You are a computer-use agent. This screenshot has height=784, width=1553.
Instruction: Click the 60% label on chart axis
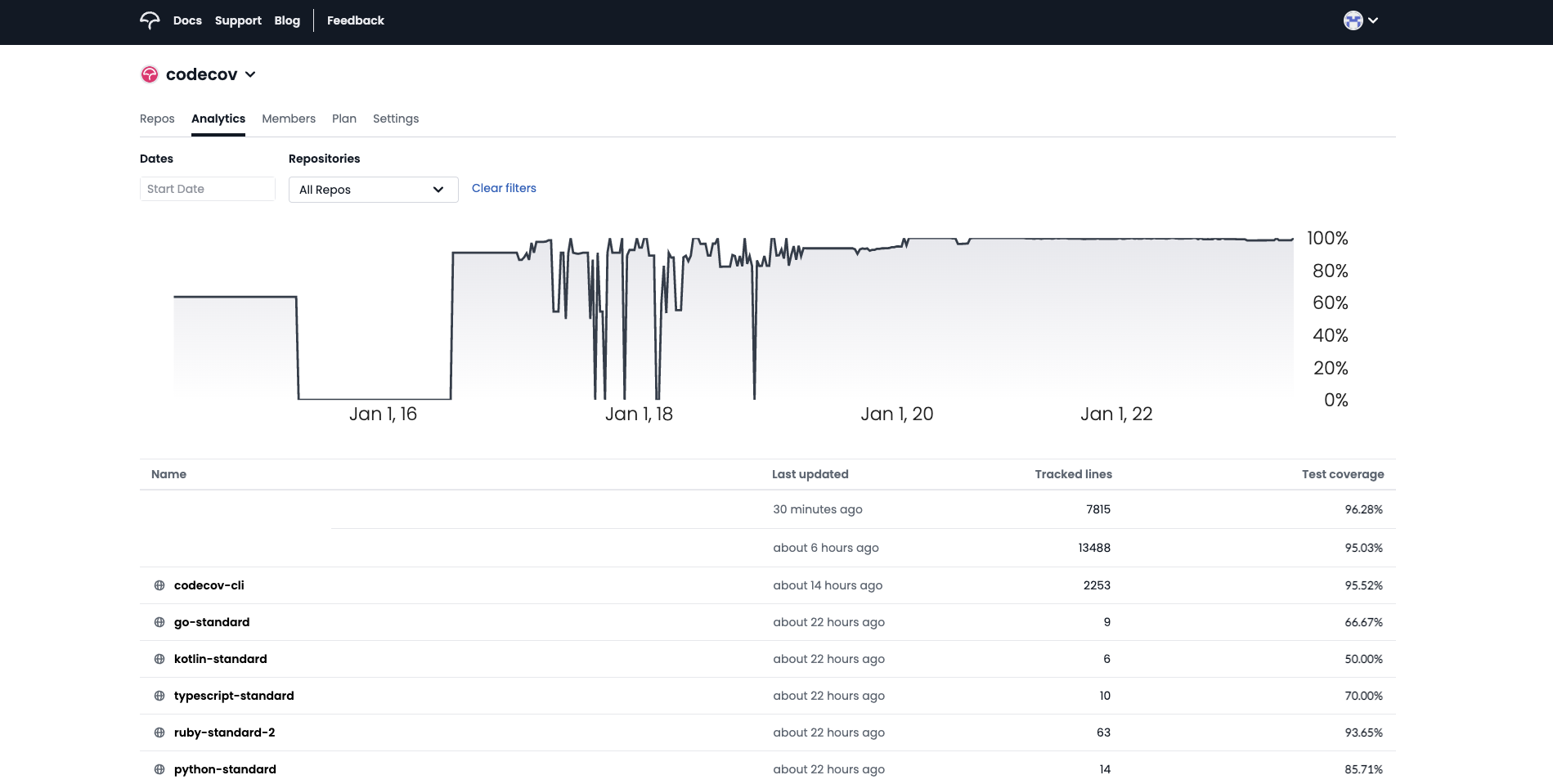pyautogui.click(x=1331, y=303)
